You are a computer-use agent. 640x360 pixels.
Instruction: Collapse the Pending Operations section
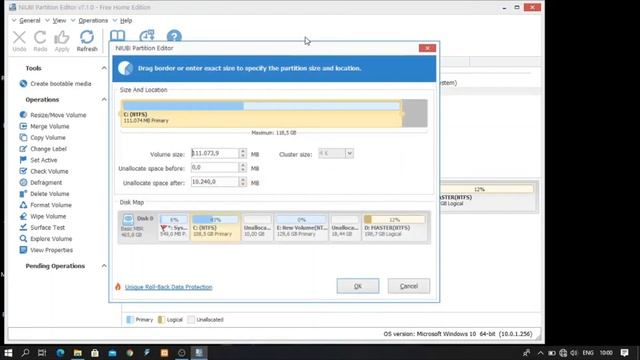[104, 266]
